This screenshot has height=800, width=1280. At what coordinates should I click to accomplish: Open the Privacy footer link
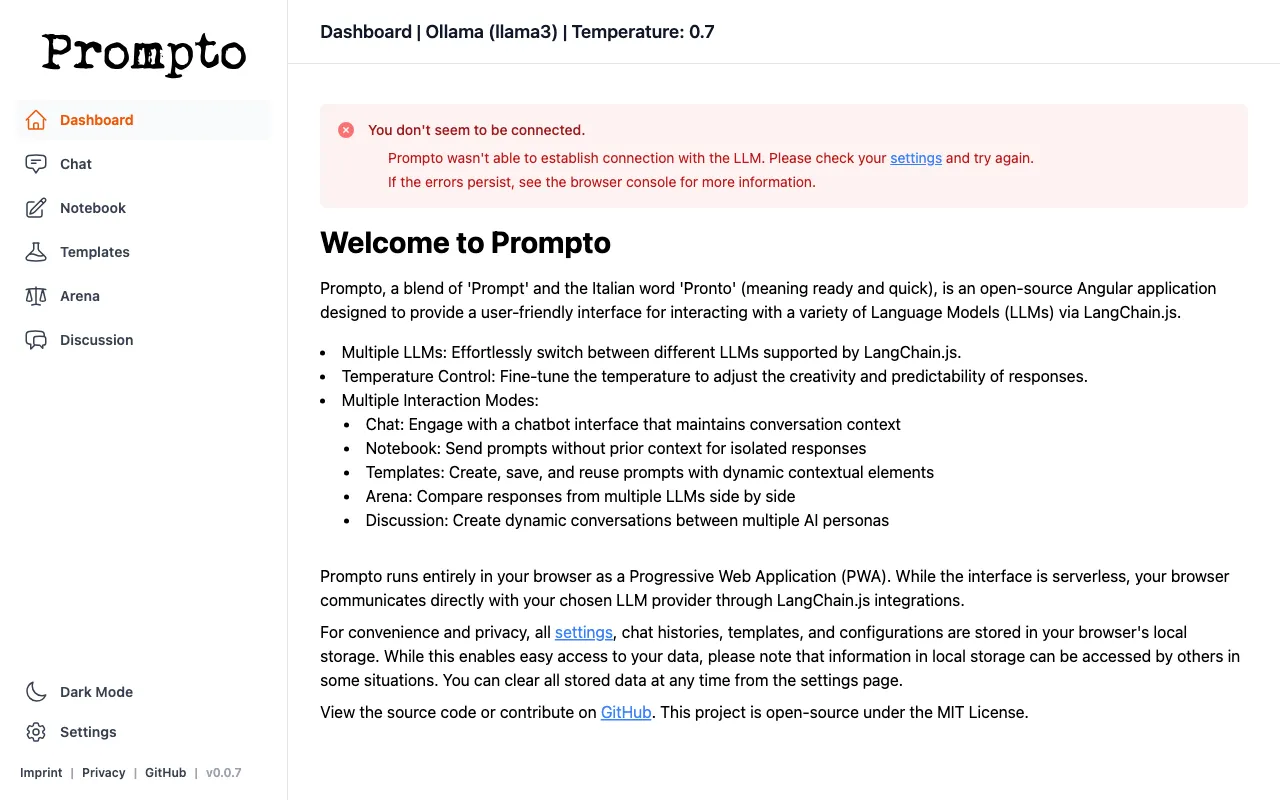[x=104, y=773]
